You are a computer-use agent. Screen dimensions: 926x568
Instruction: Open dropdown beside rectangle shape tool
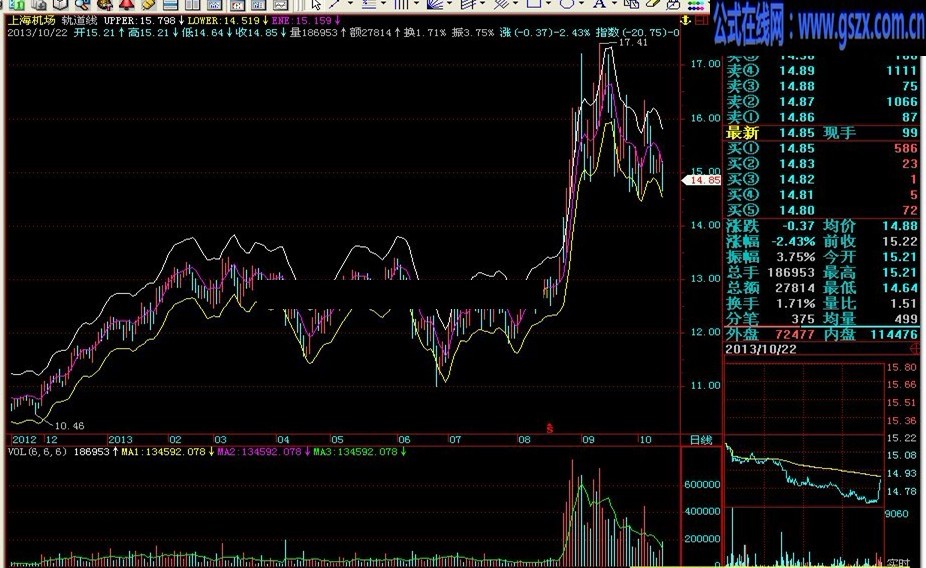point(549,3)
